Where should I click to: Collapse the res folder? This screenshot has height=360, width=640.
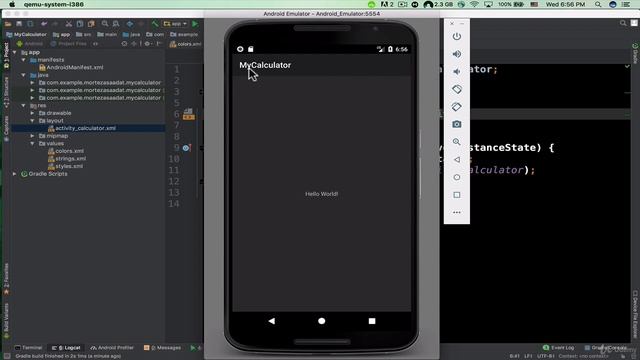24,105
